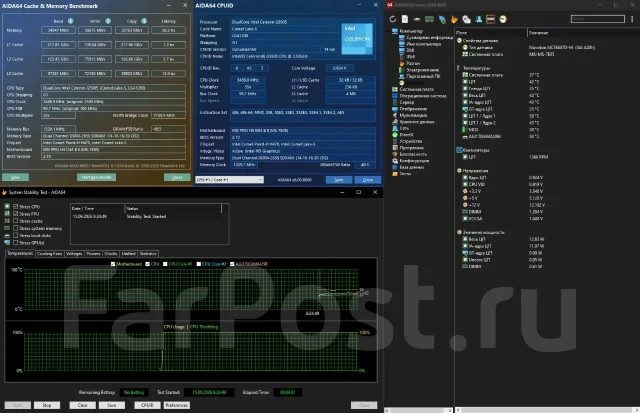The width and height of the screenshot is (640, 413).
Task: Click 1368 RPM fan value
Action: pyautogui.click(x=538, y=157)
